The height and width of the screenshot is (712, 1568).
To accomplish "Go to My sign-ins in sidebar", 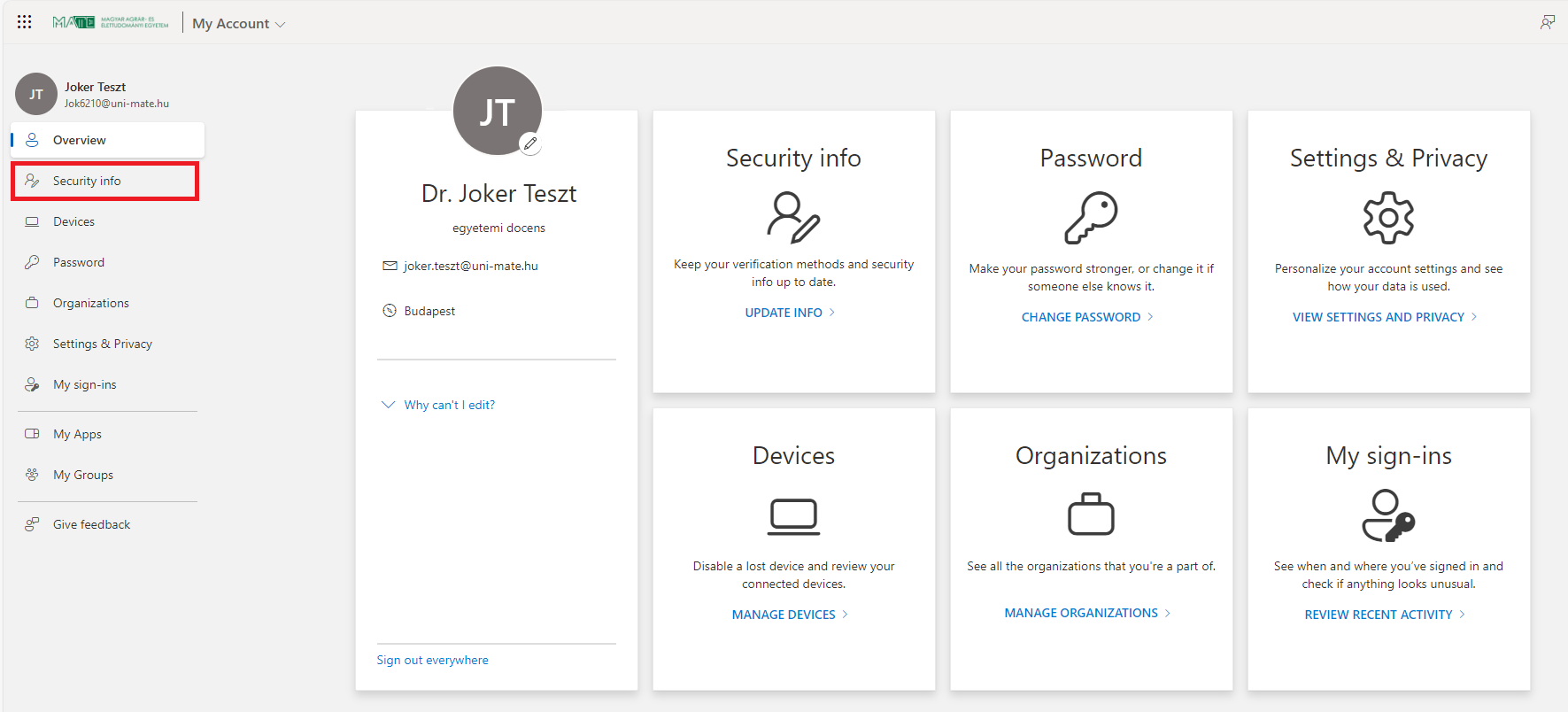I will [84, 384].
